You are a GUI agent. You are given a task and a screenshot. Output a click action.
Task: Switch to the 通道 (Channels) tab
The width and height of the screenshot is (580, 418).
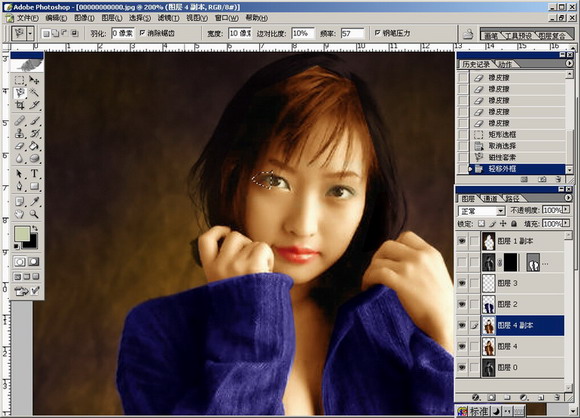point(490,199)
